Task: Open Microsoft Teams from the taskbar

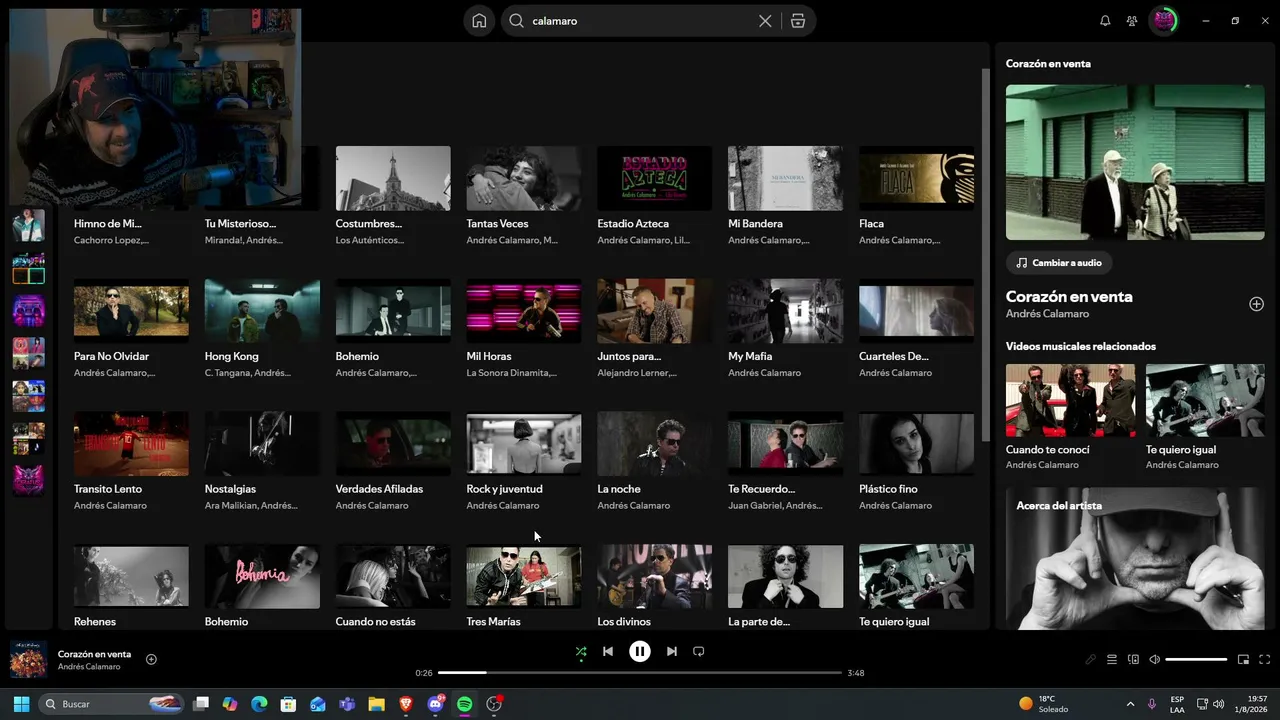Action: click(347, 704)
